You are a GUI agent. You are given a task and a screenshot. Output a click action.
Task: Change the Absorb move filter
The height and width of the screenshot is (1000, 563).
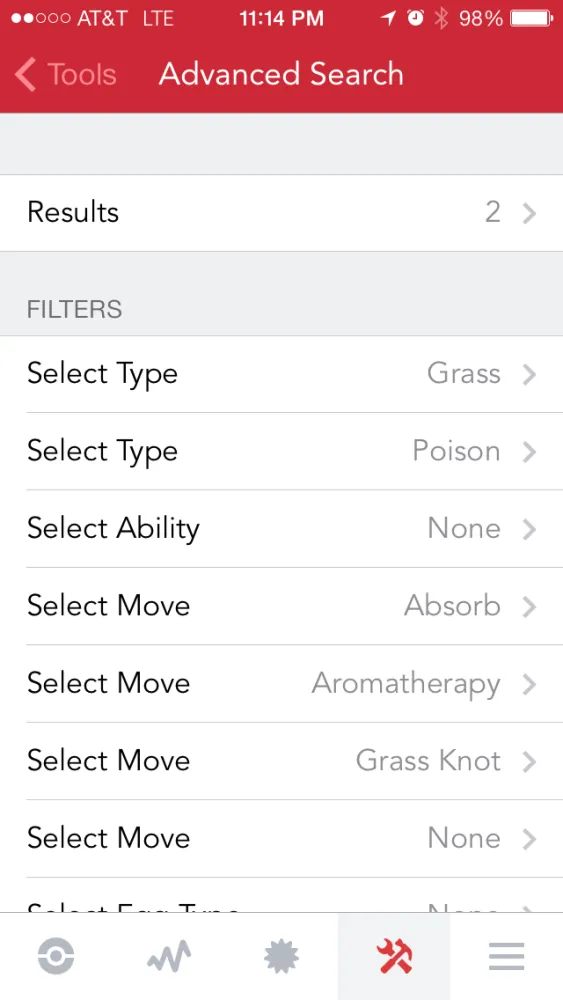281,607
